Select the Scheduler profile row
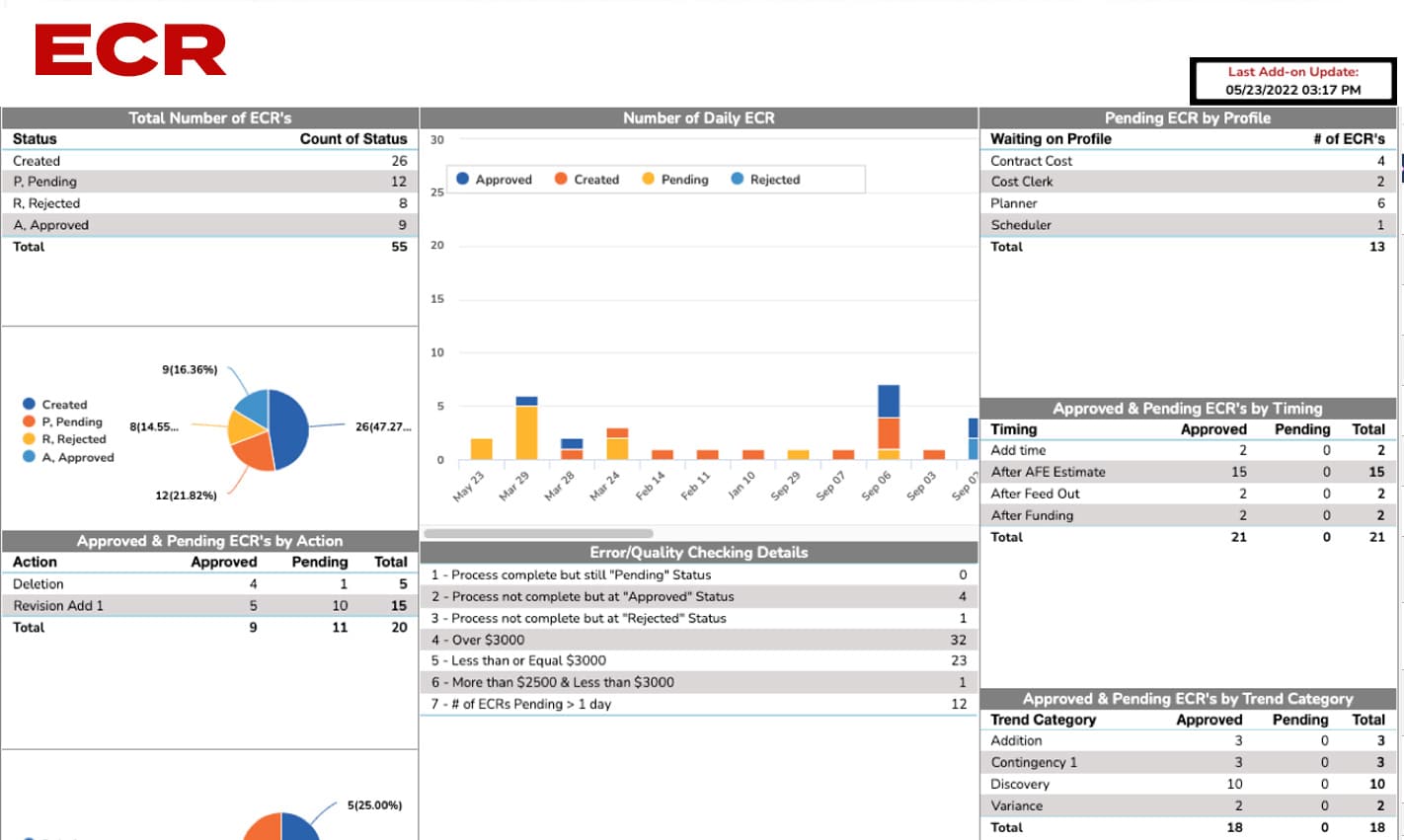 click(1188, 225)
